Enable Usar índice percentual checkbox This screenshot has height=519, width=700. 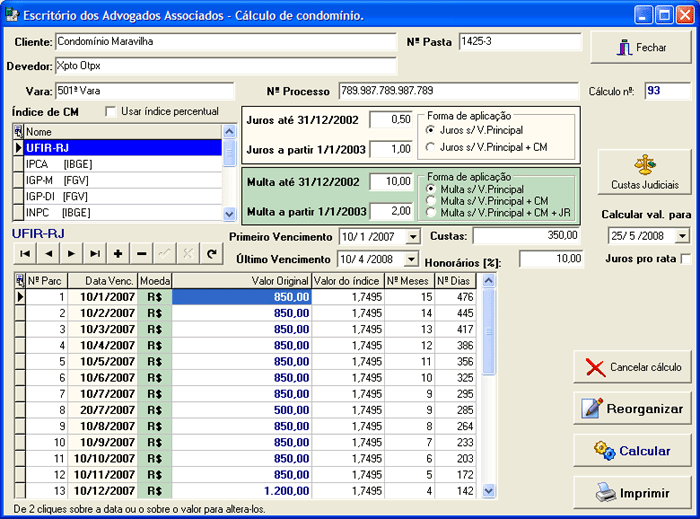pyautogui.click(x=110, y=112)
